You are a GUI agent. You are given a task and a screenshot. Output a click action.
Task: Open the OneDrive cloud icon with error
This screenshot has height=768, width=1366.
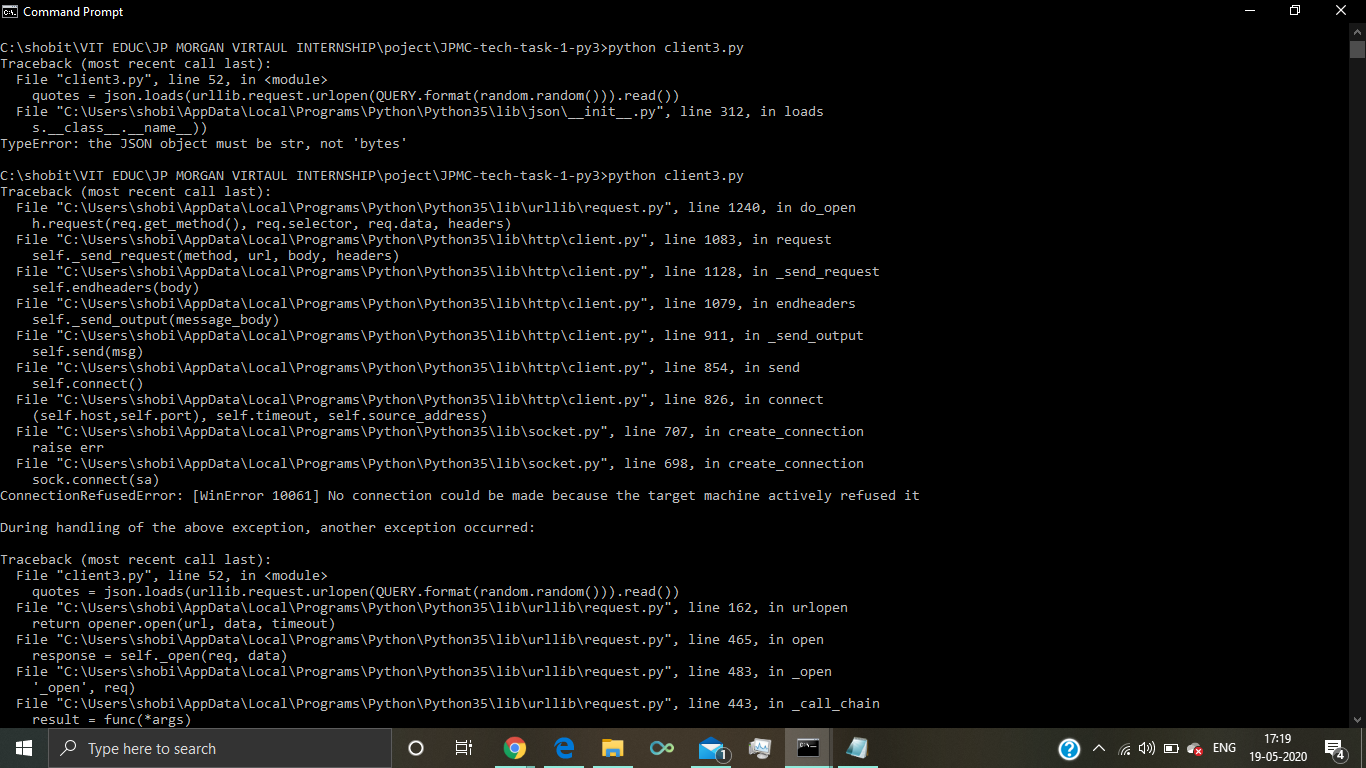1194,749
